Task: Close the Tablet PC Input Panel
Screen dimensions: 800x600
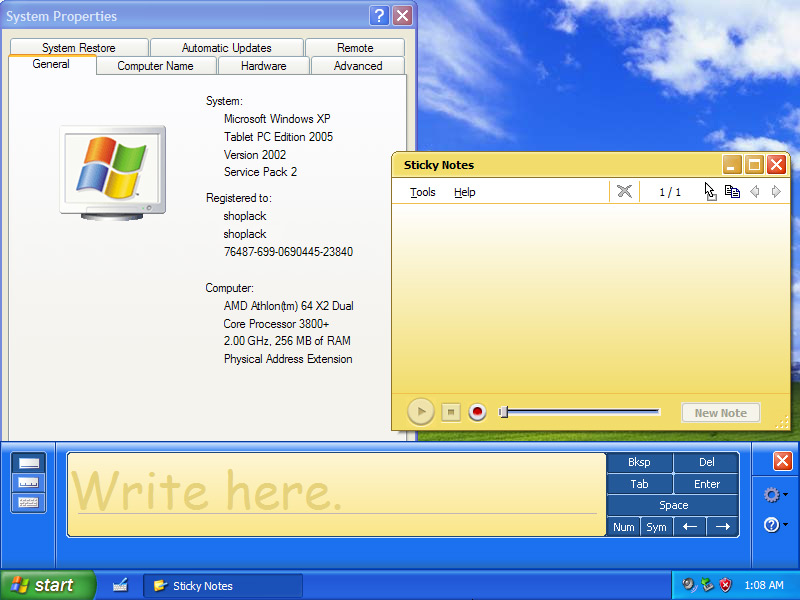Action: point(782,461)
